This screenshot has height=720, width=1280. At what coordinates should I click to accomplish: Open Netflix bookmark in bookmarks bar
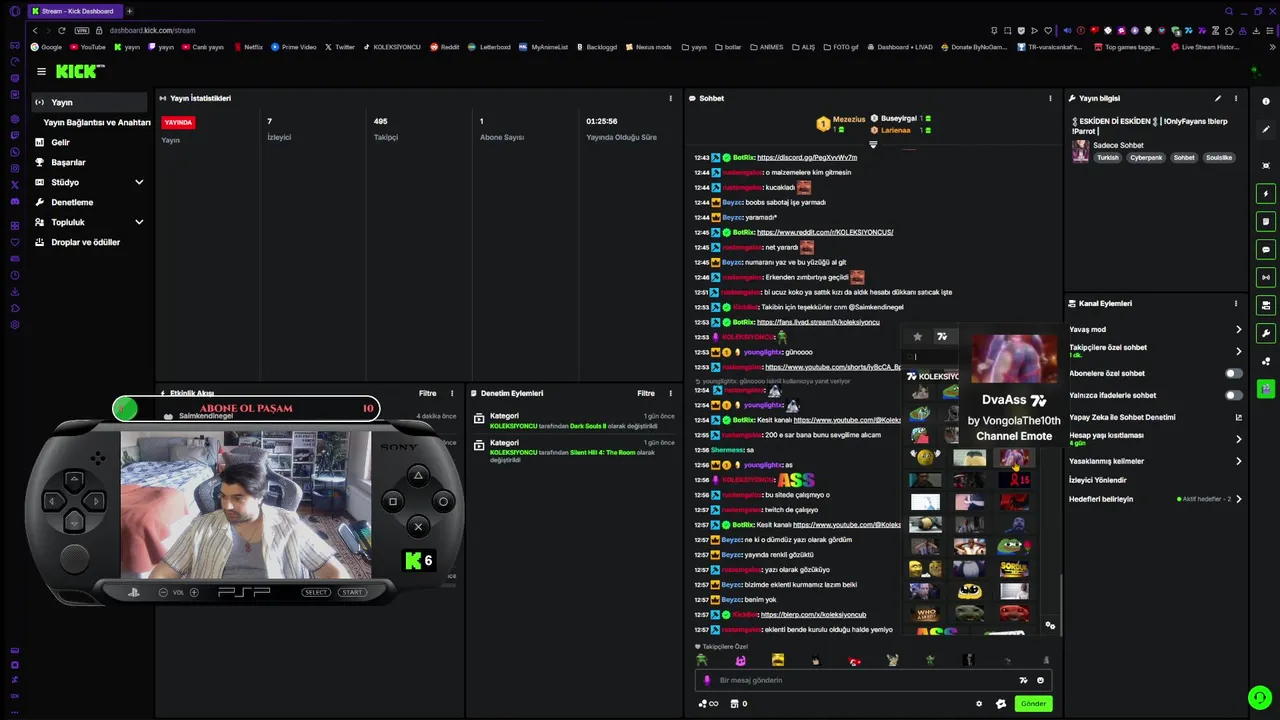[x=248, y=47]
